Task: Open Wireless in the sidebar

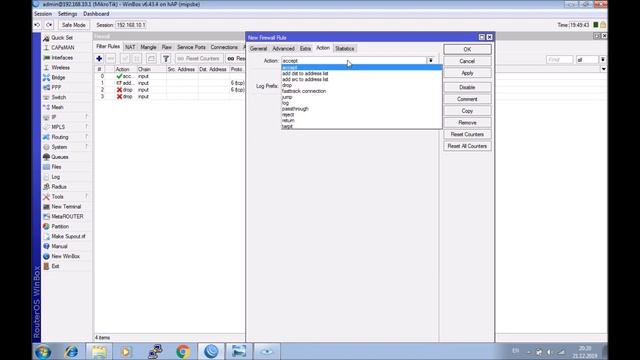Action: pyautogui.click(x=60, y=67)
